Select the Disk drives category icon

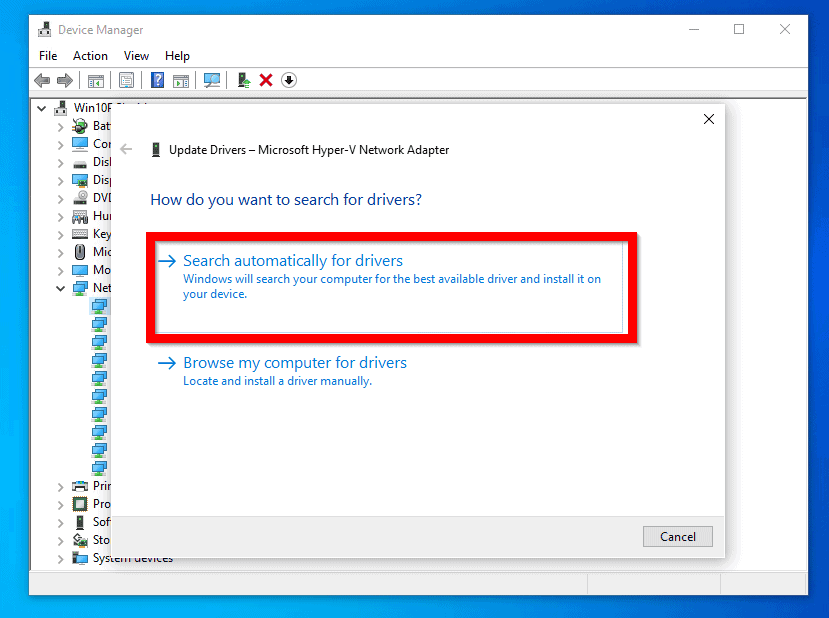click(80, 163)
